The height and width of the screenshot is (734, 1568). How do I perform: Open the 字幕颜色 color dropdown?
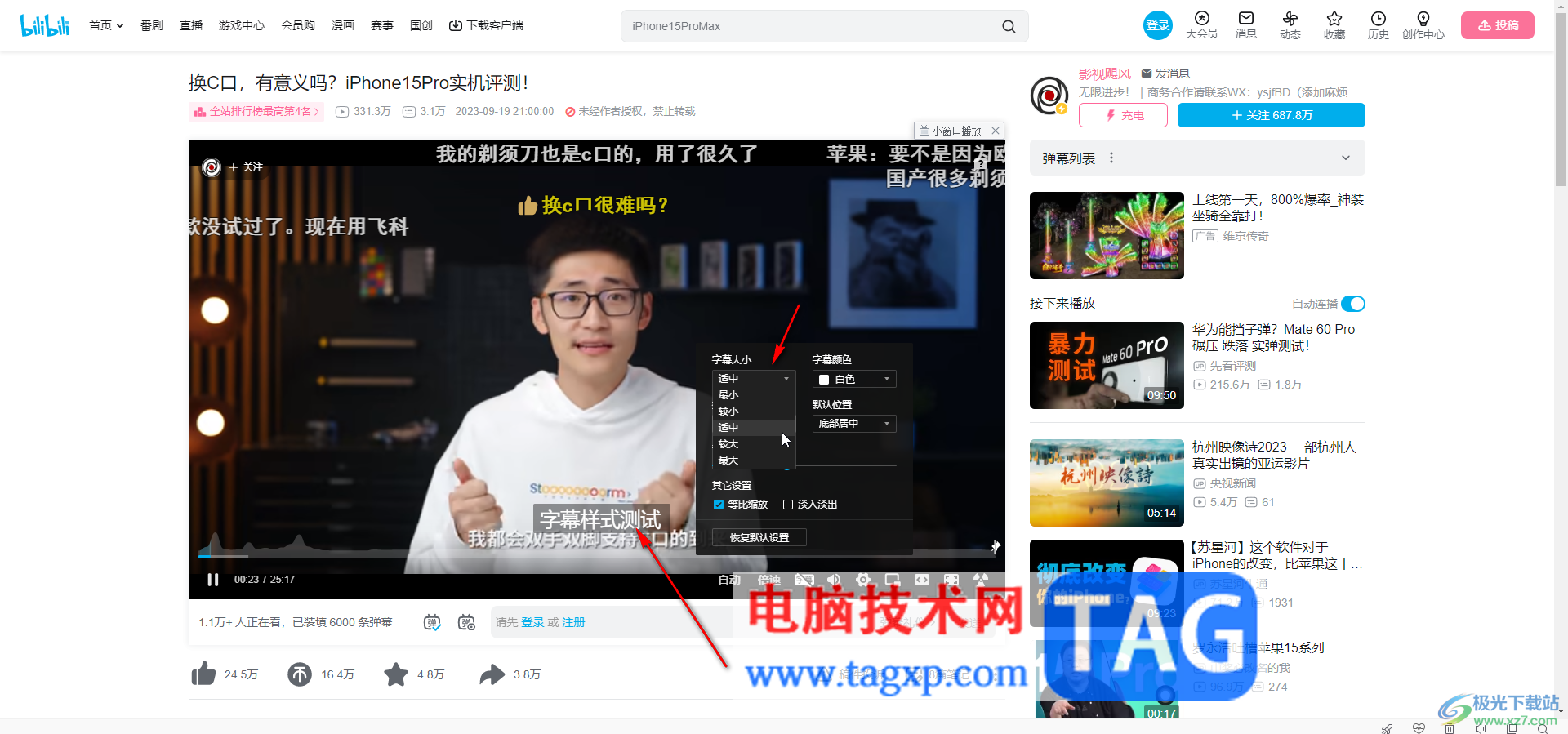pos(854,379)
